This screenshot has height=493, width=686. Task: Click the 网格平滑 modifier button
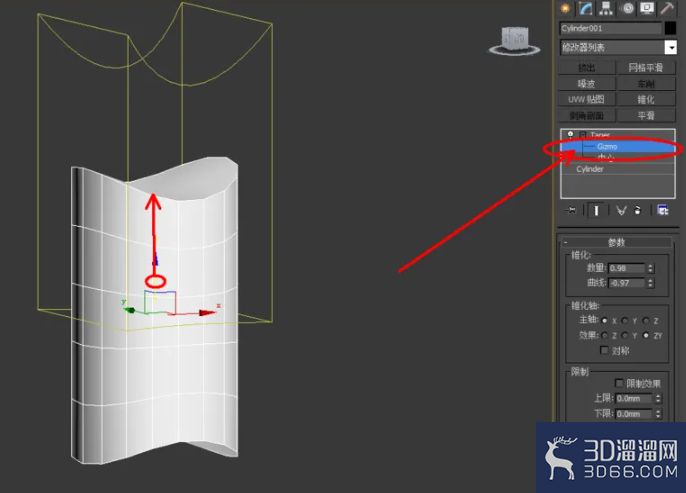[x=646, y=68]
